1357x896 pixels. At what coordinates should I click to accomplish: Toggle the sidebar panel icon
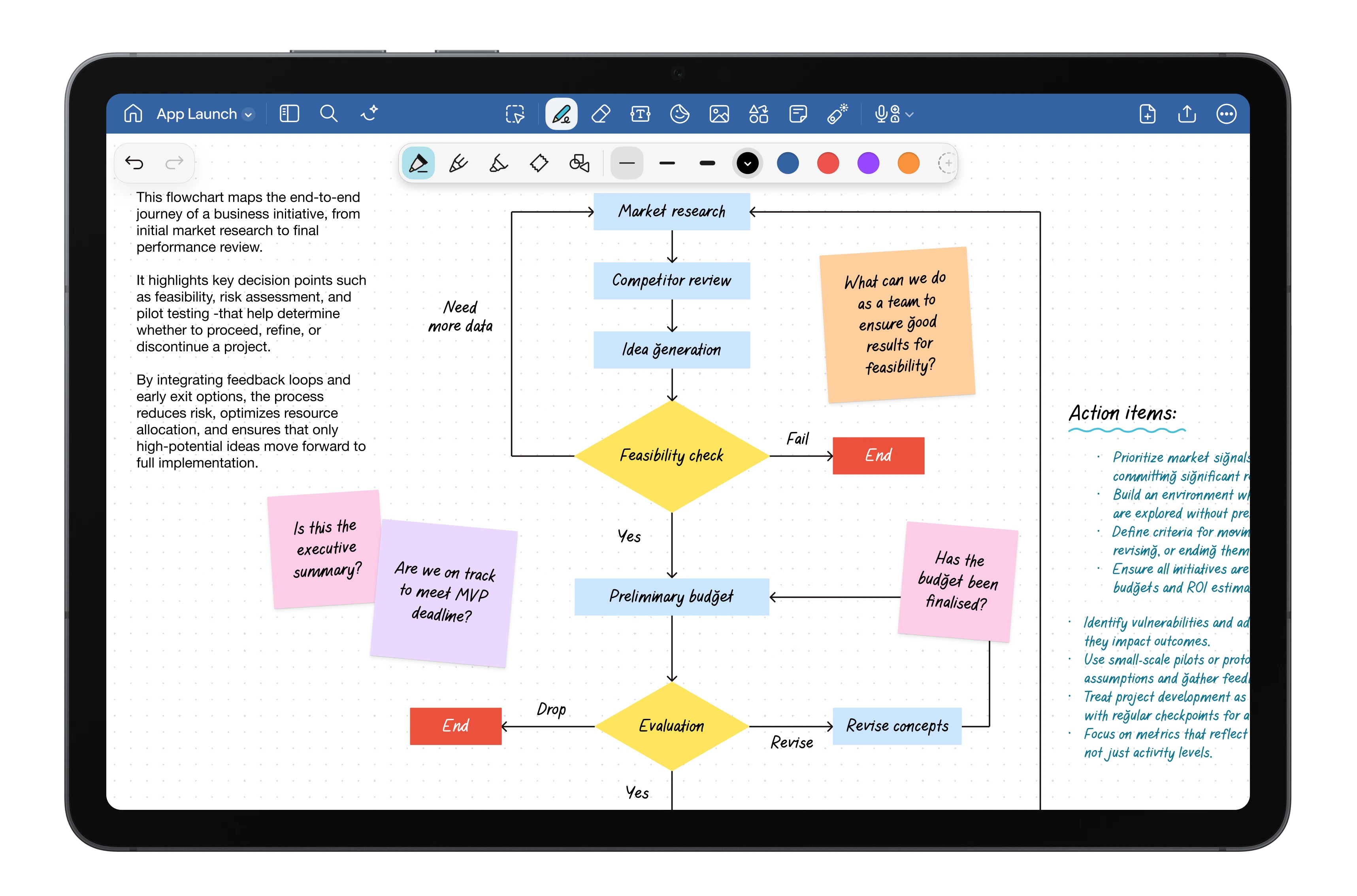click(289, 114)
